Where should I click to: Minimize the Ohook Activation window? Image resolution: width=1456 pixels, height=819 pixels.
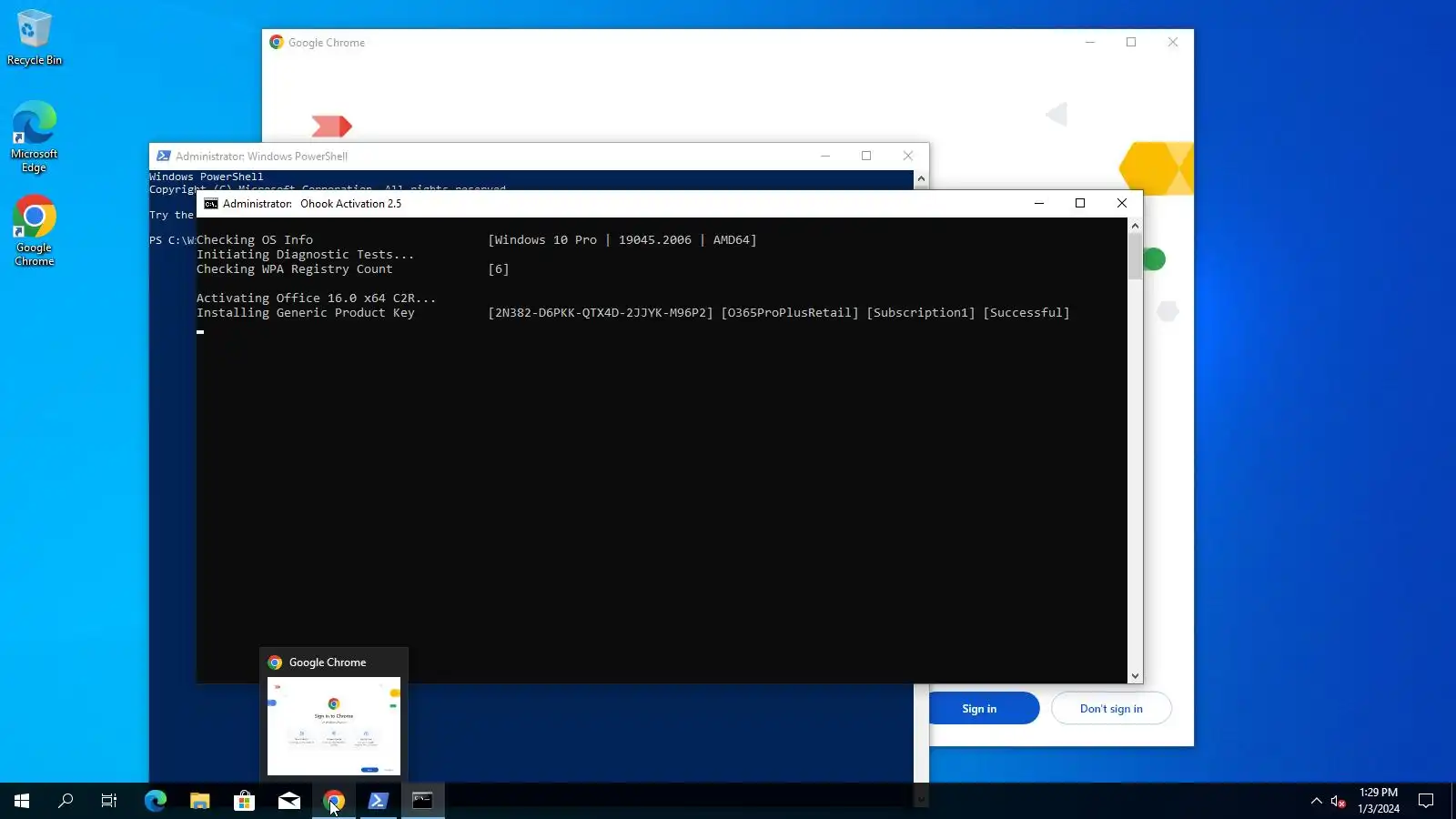1038,204
